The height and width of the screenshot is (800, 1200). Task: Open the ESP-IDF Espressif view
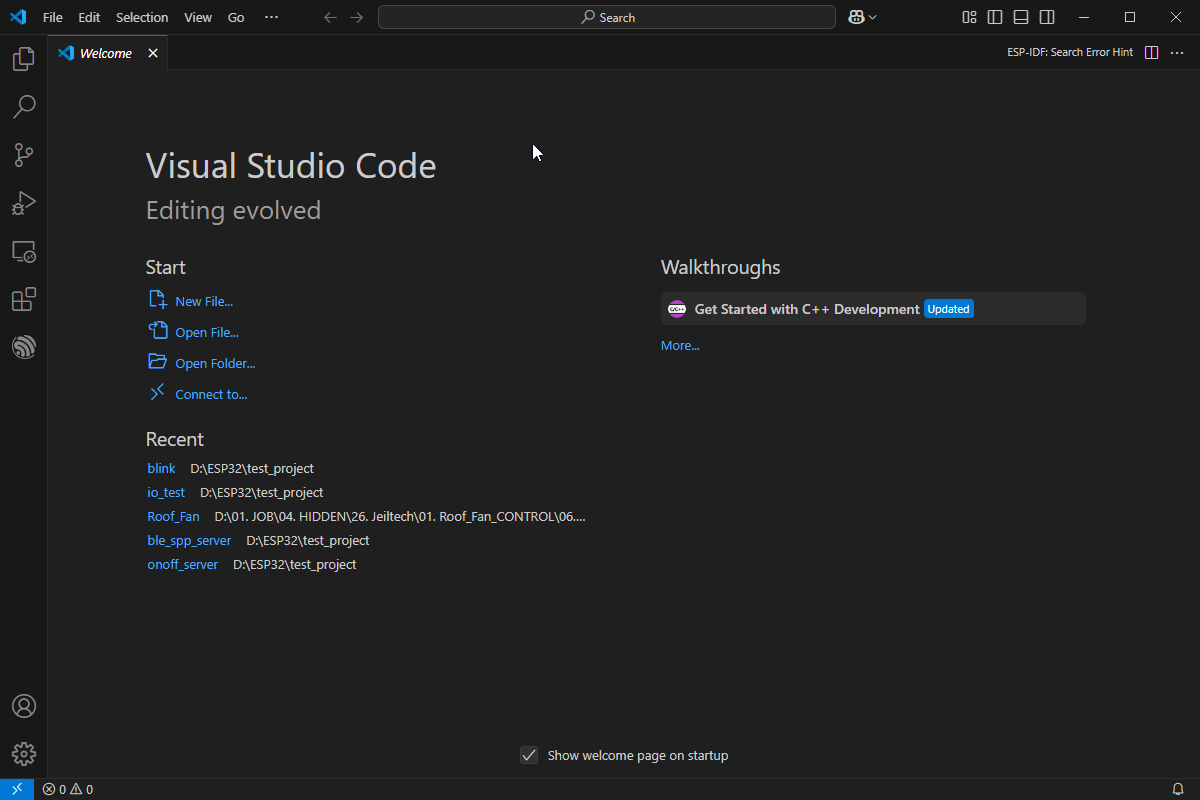[x=23, y=347]
